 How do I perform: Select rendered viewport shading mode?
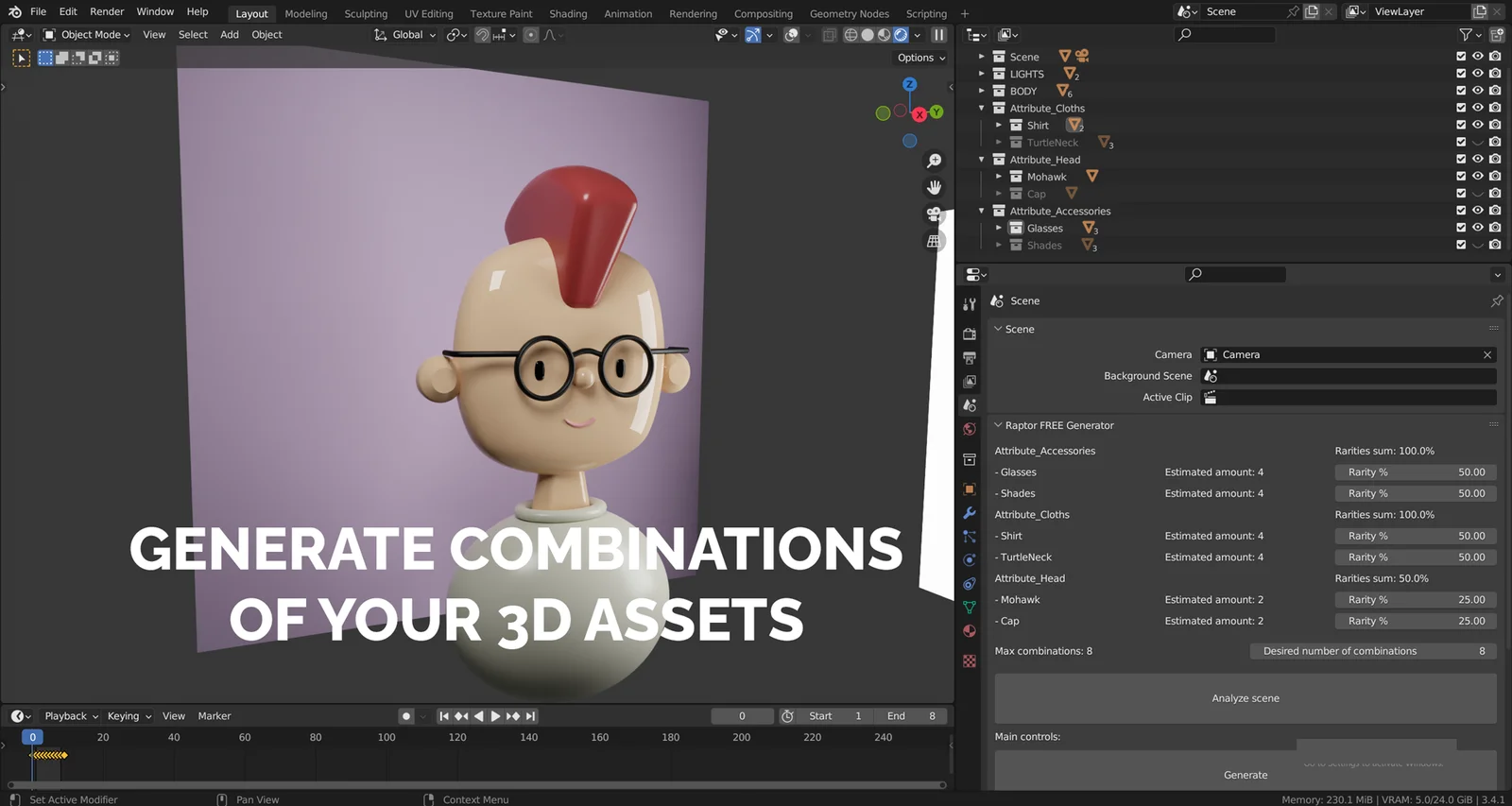click(x=901, y=35)
